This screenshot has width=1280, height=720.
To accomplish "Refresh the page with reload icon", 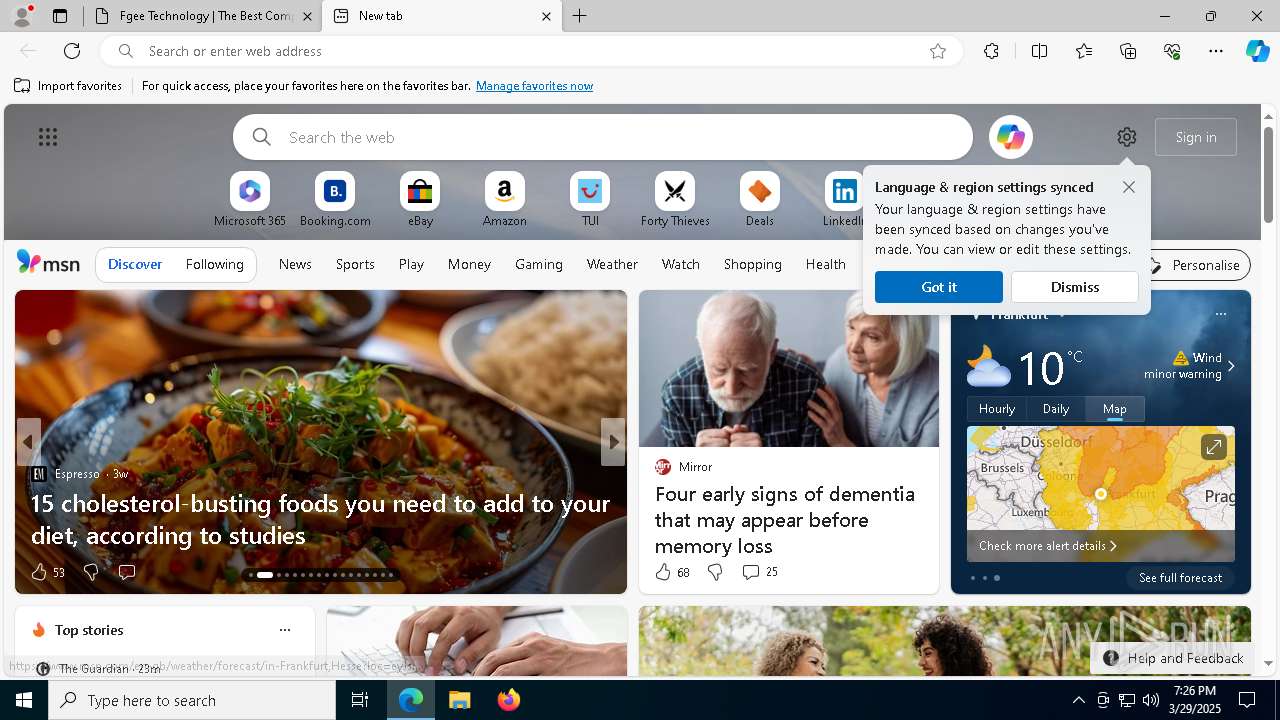I will (72, 51).
